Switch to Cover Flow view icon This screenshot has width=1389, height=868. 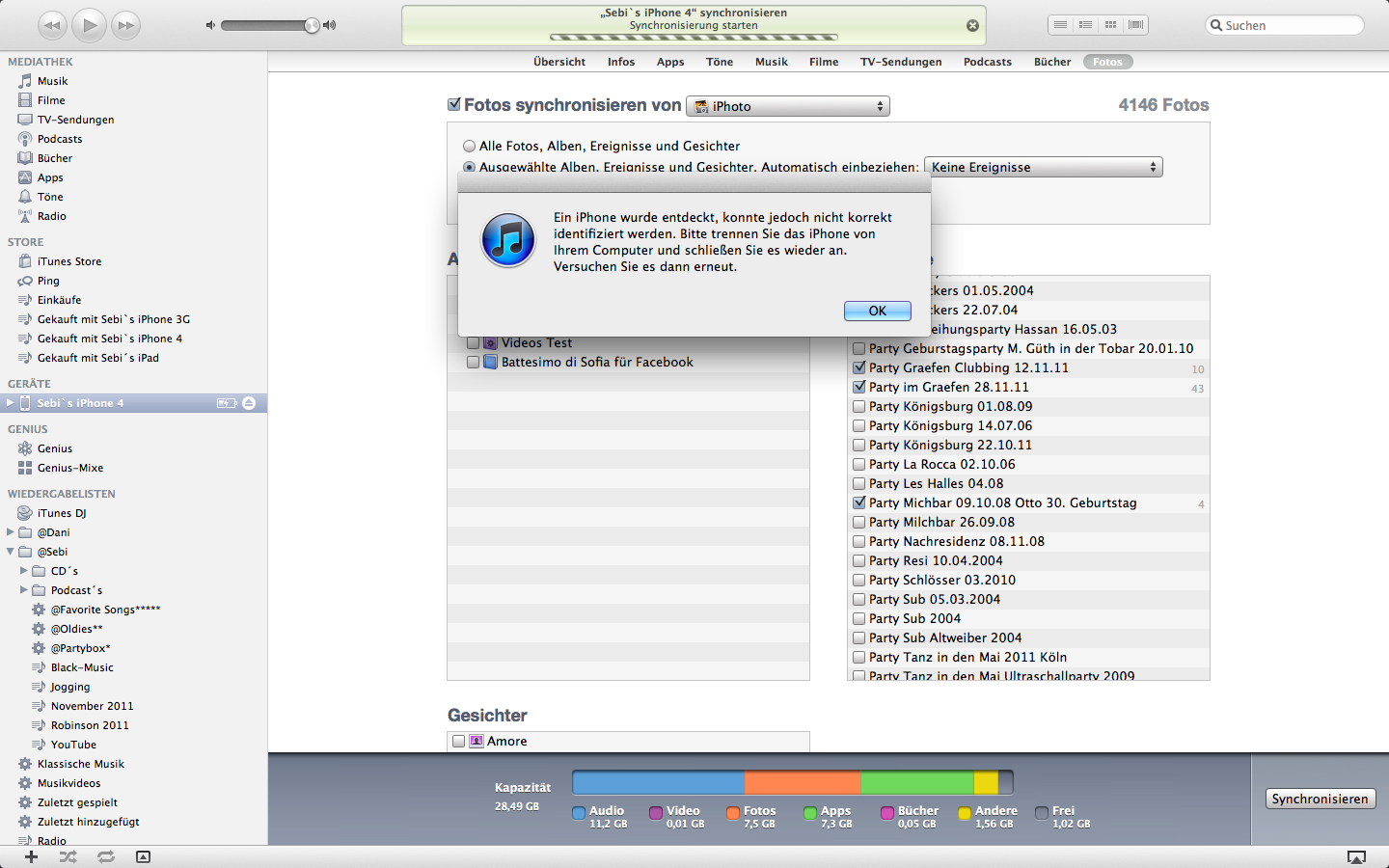pyautogui.click(x=1135, y=25)
